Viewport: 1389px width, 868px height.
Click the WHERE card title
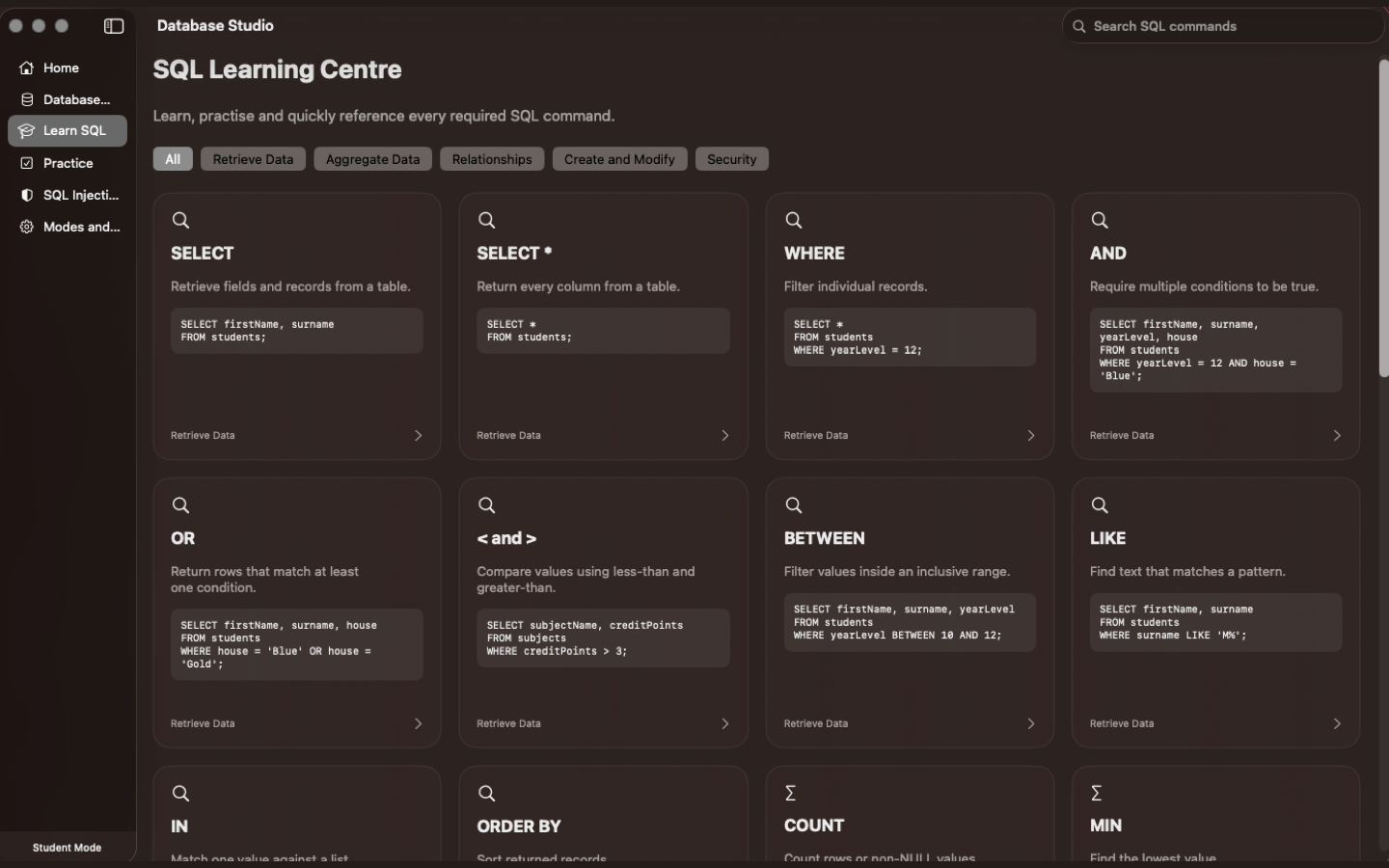click(x=814, y=253)
